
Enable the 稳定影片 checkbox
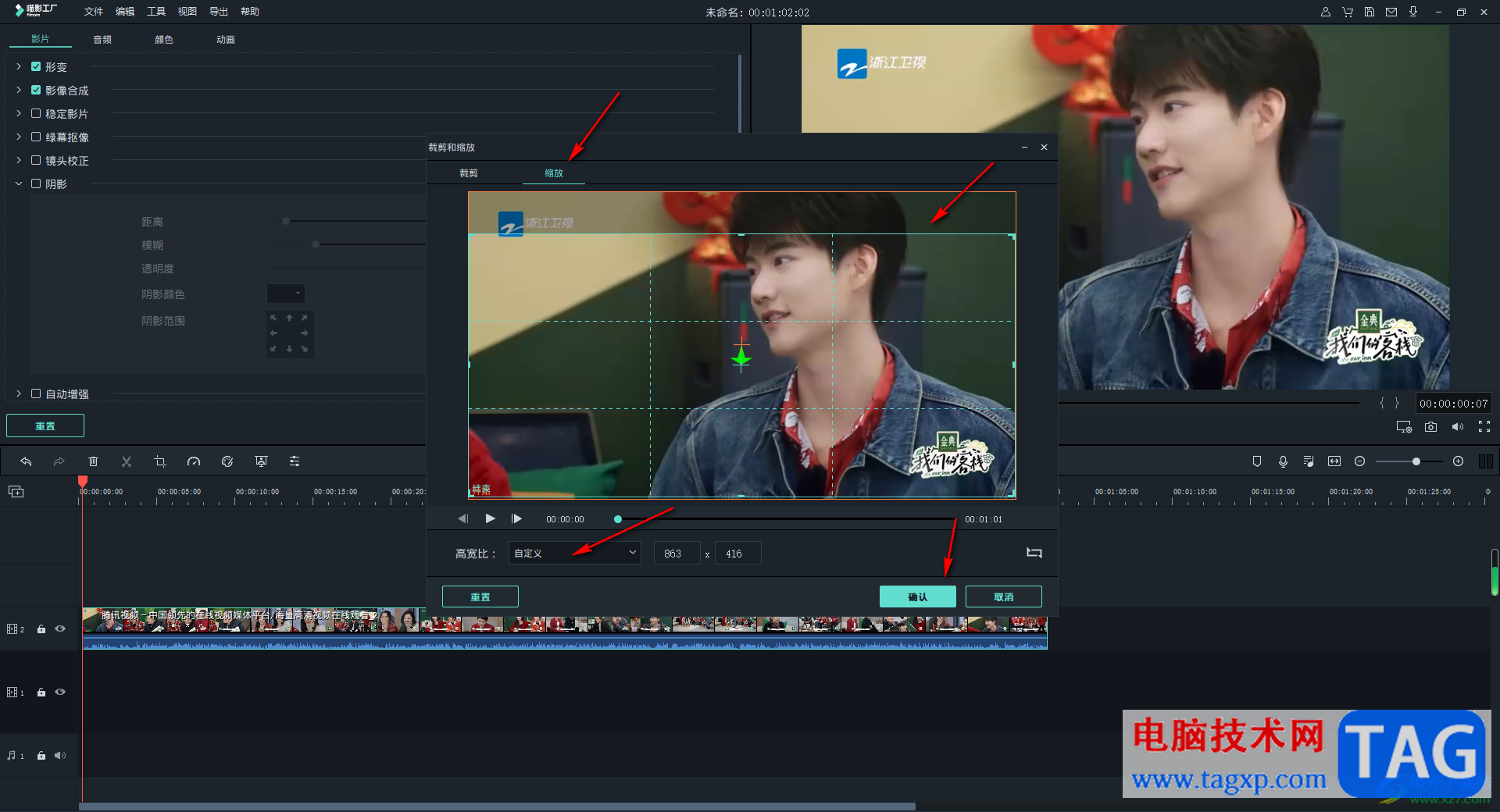pos(36,113)
